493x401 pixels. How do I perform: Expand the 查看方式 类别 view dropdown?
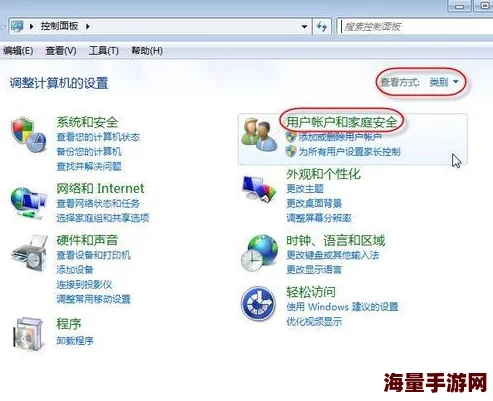pyautogui.click(x=444, y=82)
